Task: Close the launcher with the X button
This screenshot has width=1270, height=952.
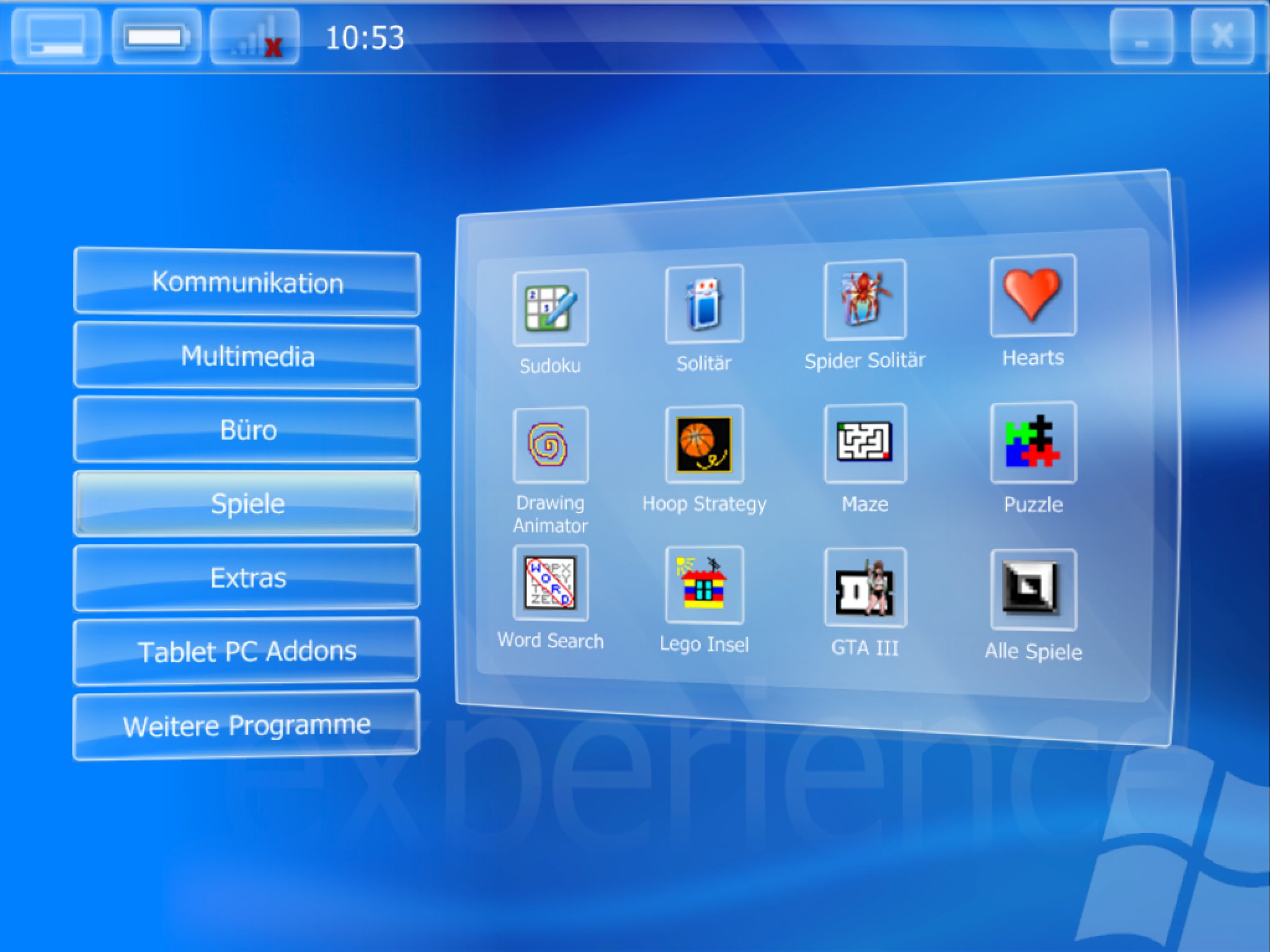Action: [1222, 36]
